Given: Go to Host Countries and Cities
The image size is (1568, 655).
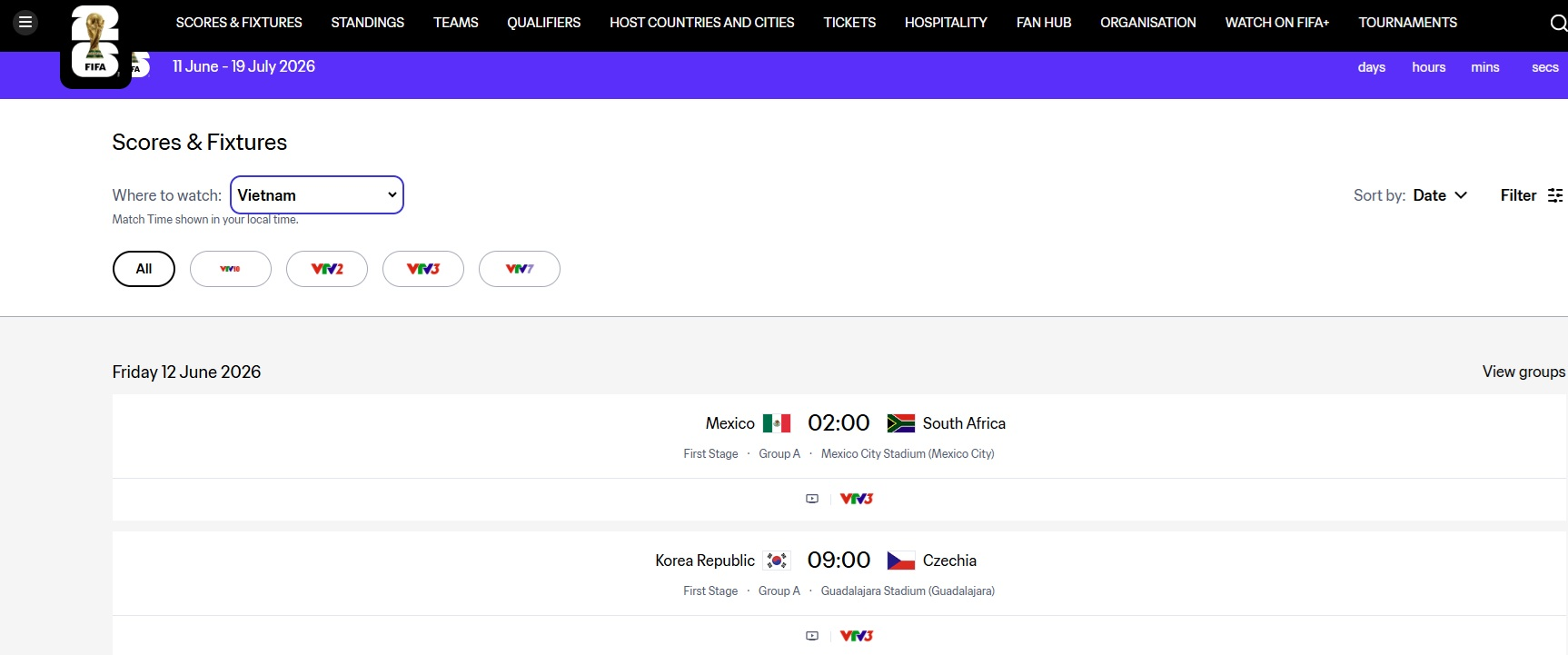Looking at the screenshot, I should (x=701, y=23).
